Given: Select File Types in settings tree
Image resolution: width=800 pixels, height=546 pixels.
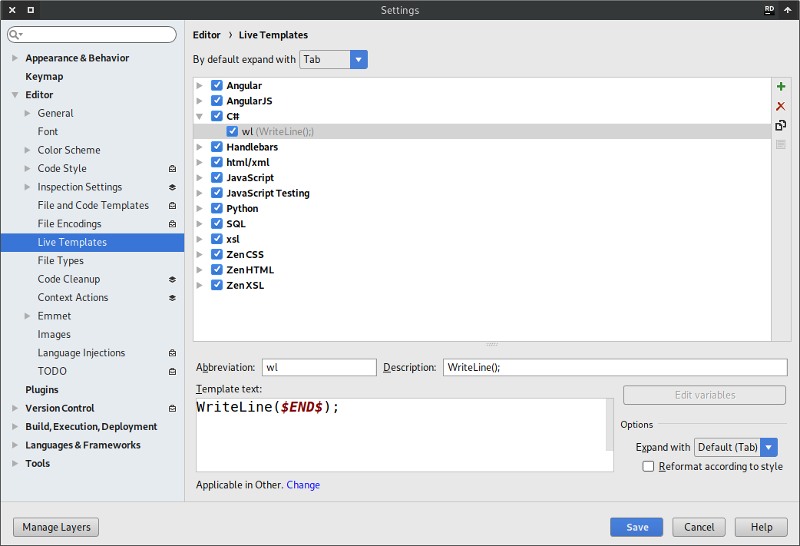Looking at the screenshot, I should 61,261.
